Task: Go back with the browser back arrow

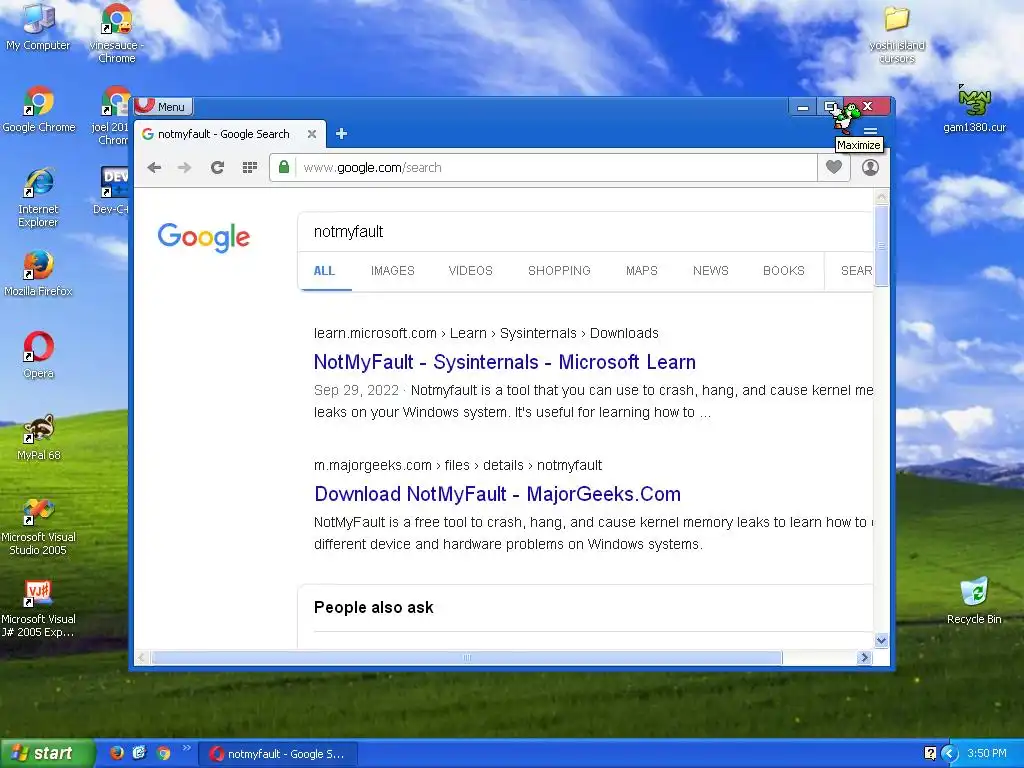Action: 154,168
